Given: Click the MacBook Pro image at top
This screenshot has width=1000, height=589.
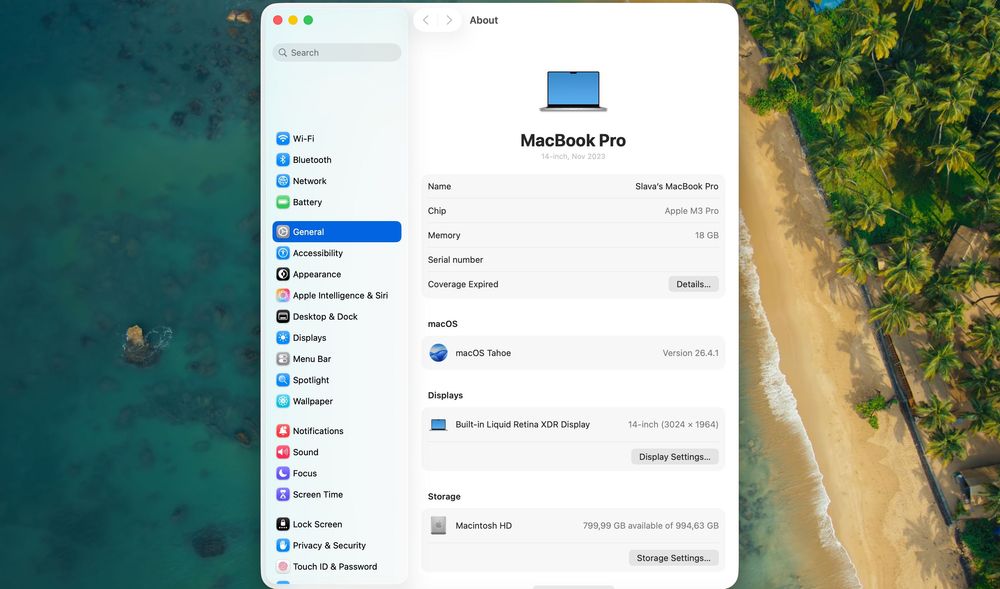Looking at the screenshot, I should (573, 91).
